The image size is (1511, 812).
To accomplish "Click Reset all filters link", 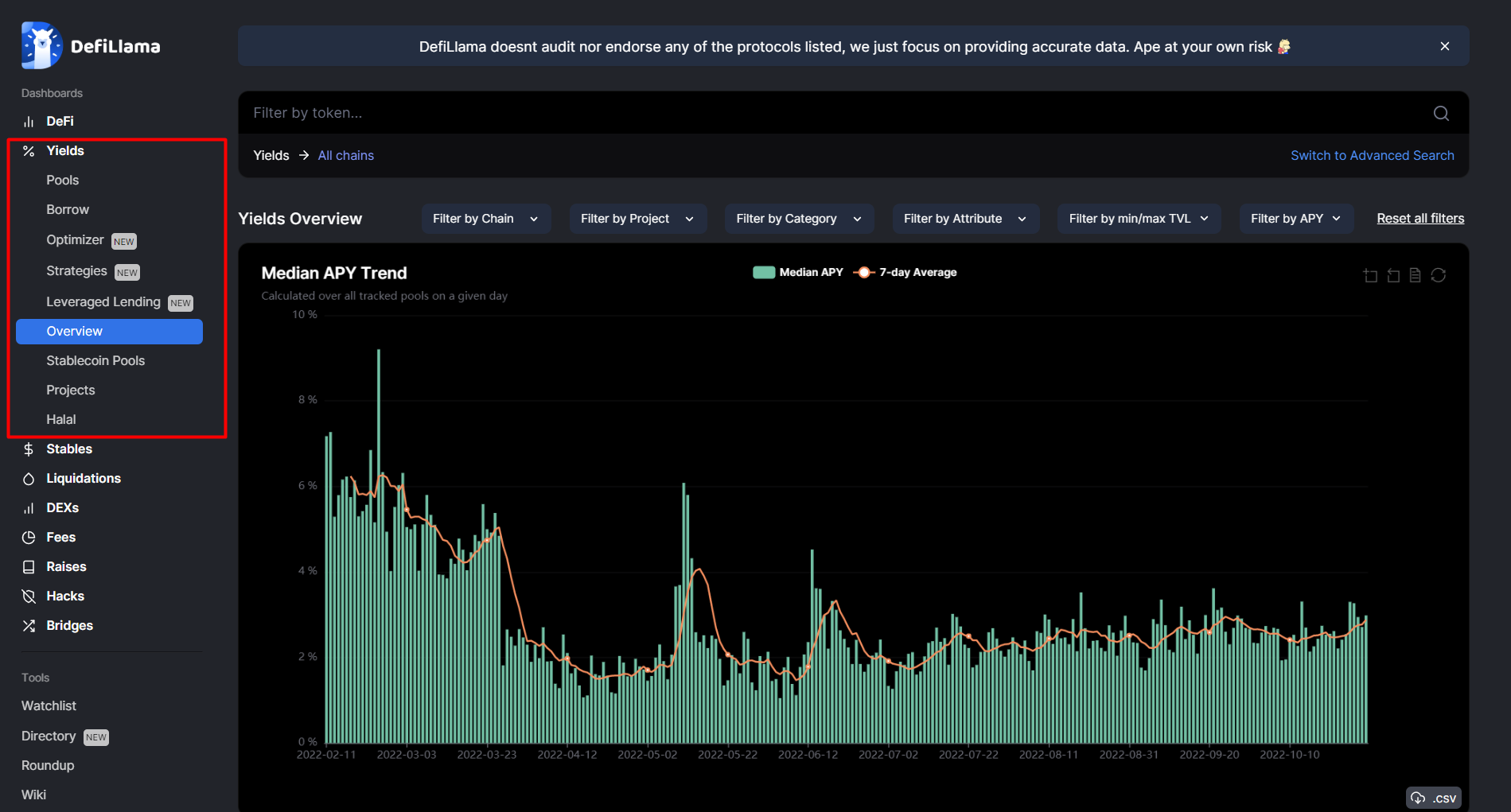I will point(1420,218).
